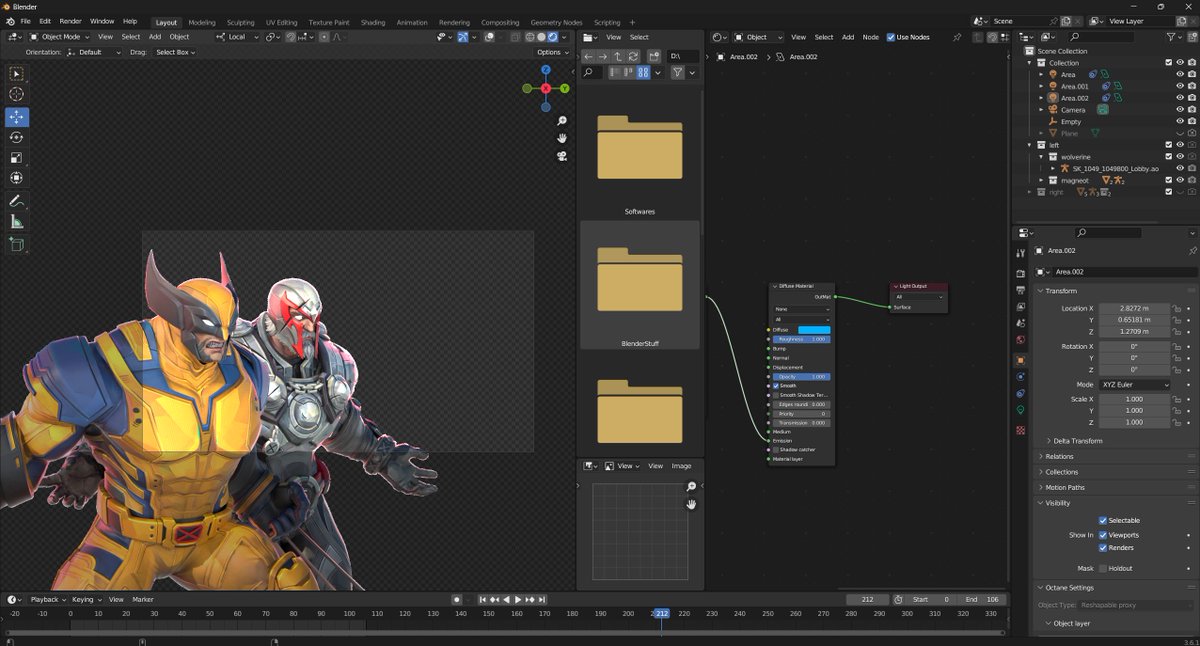Activate the Scale tool

[x=17, y=157]
